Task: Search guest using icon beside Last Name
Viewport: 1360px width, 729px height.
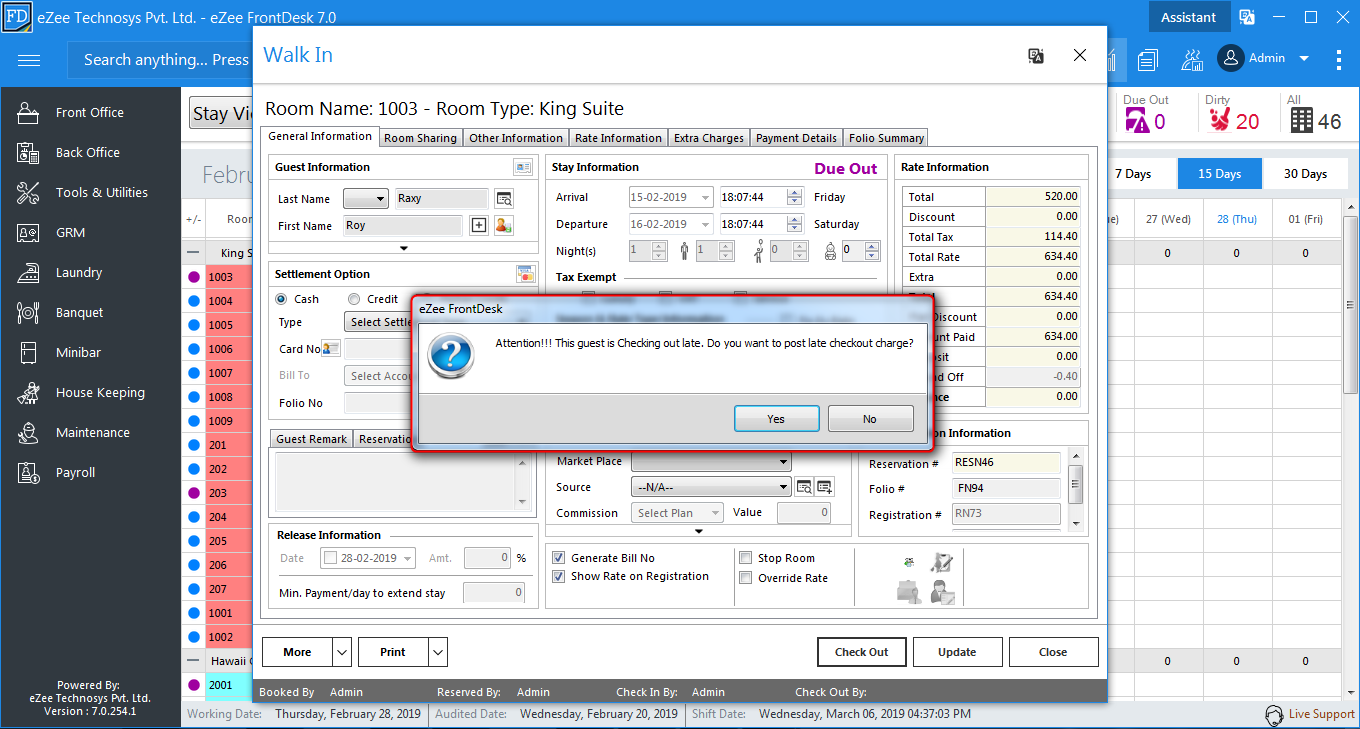Action: (504, 198)
